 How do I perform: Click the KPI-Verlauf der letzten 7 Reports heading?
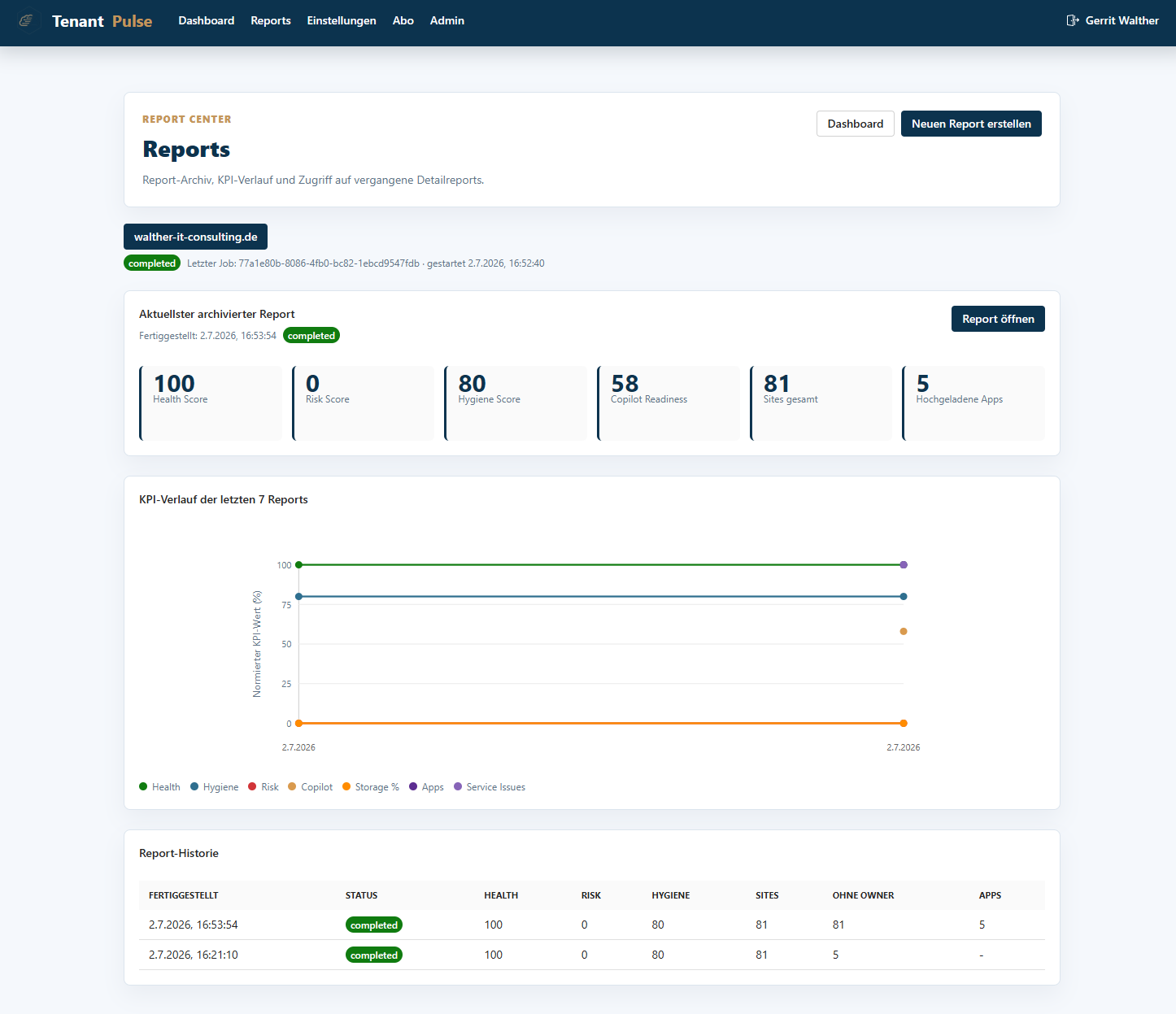224,499
